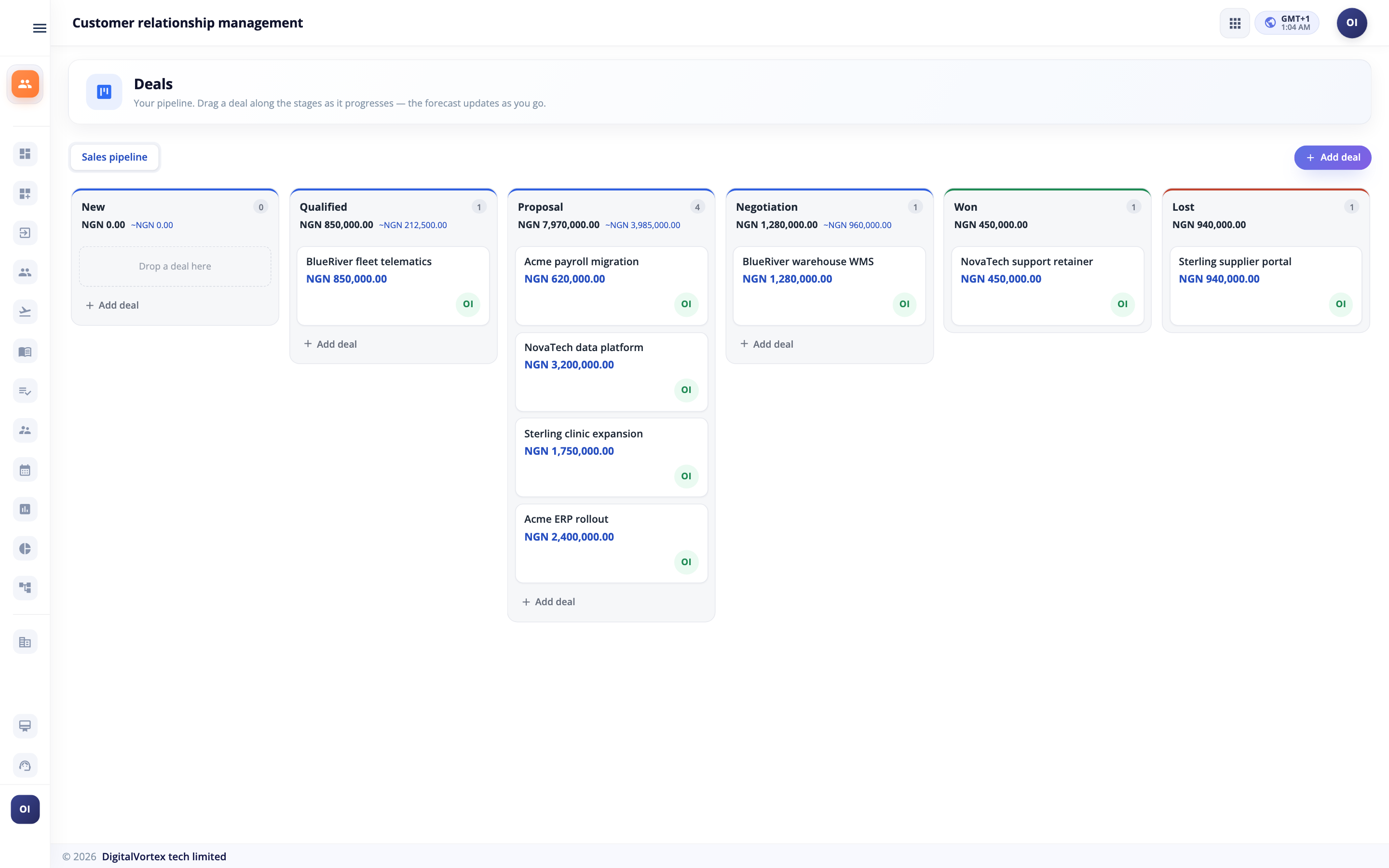Click Qualified forecast ~NGN 212,500.00
Screen dimensions: 1389x868
pyautogui.click(x=413, y=225)
